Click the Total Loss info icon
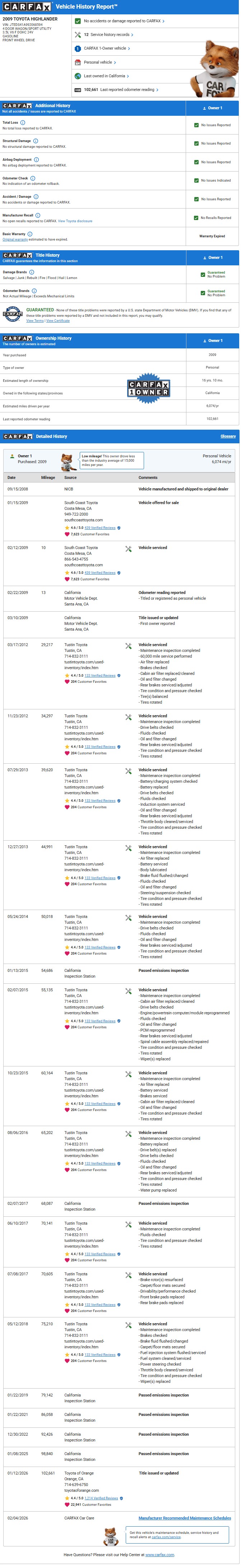Screen dimensions: 241x1568 [23, 122]
